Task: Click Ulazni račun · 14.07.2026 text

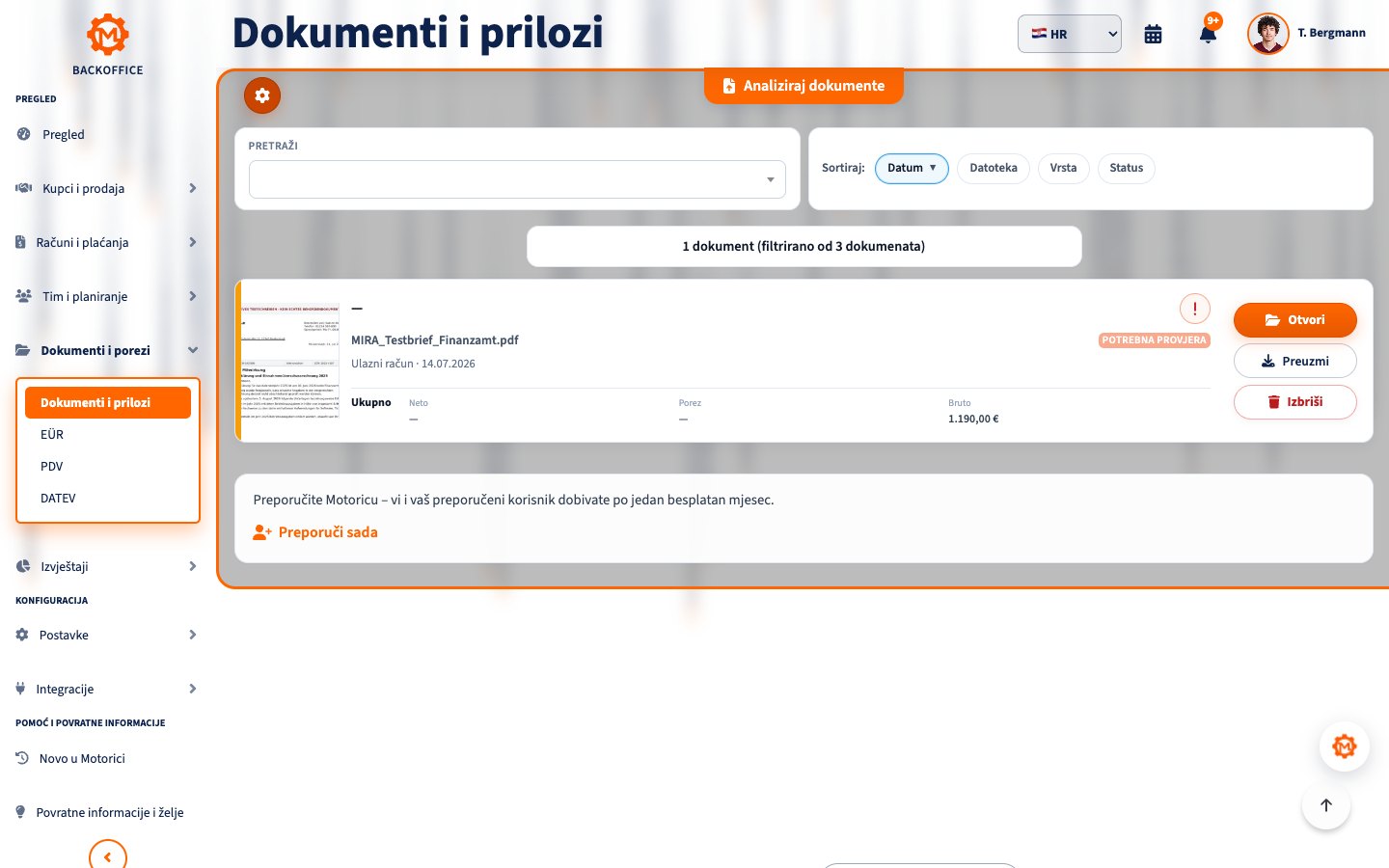Action: coord(413,364)
